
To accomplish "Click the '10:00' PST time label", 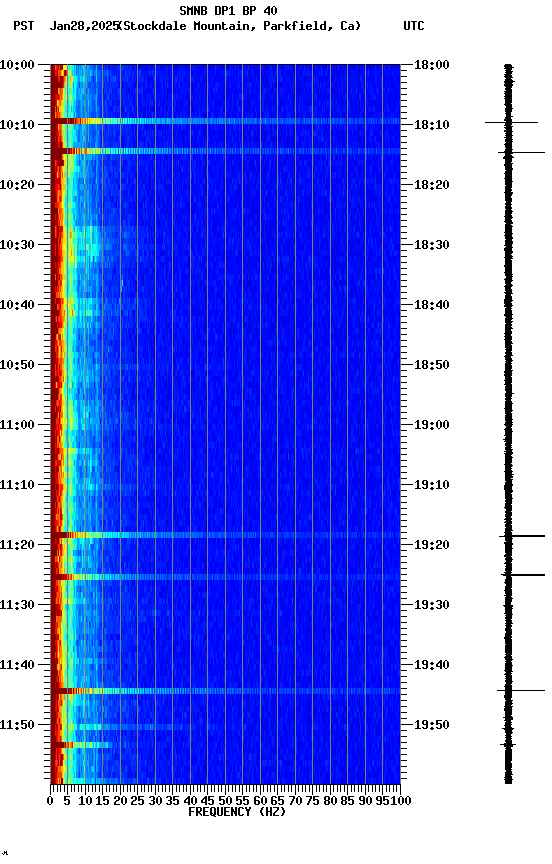I will coord(17,64).
